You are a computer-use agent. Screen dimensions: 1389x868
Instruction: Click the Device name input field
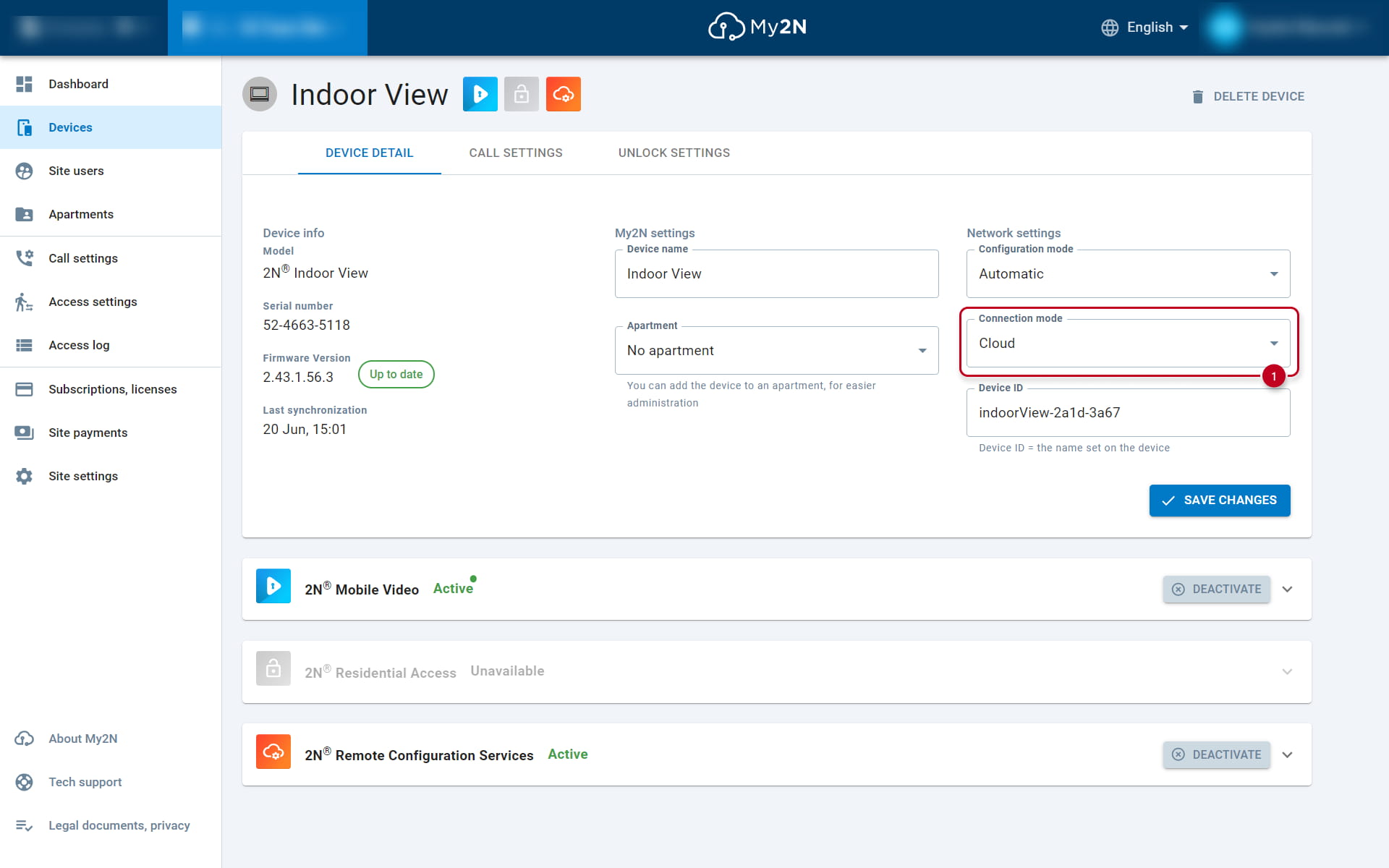tap(776, 273)
